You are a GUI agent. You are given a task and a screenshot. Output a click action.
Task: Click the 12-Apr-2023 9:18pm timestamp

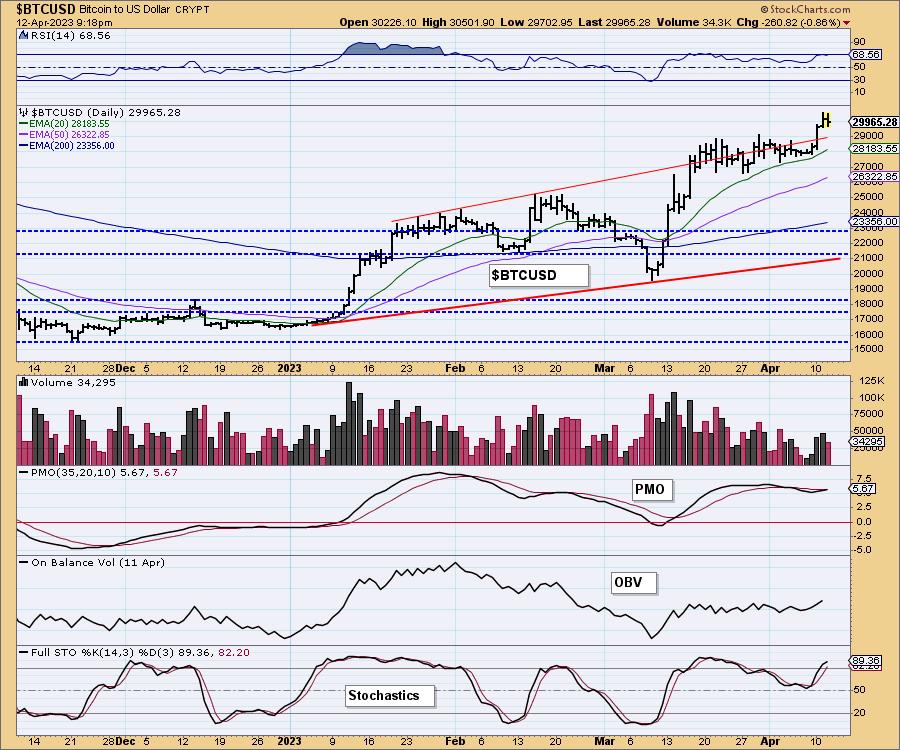pos(64,22)
